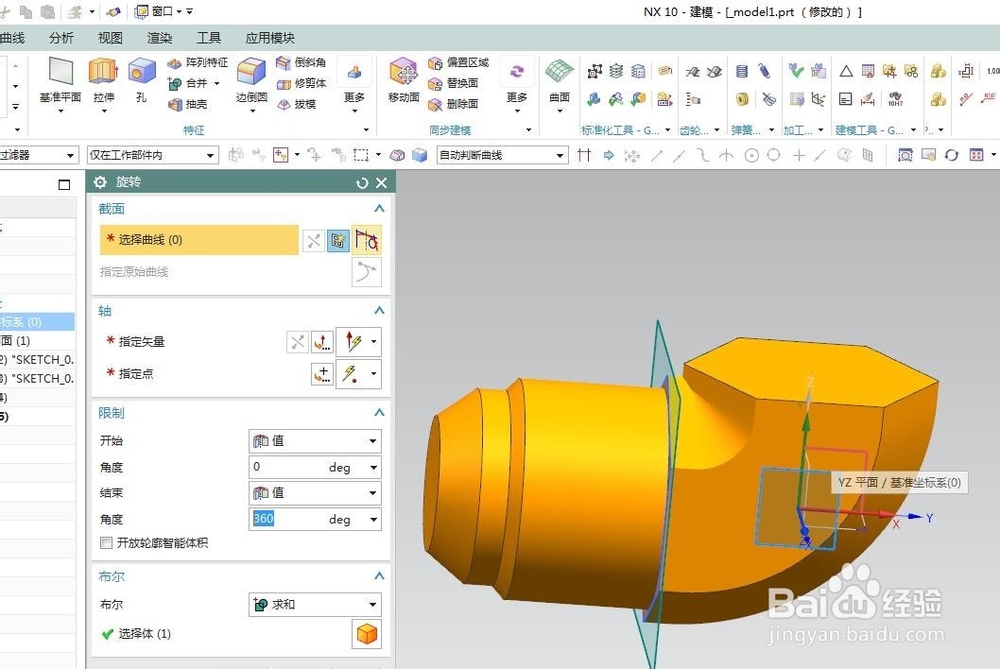Collapse the 限制 section
This screenshot has width=1000, height=669.
click(x=379, y=413)
